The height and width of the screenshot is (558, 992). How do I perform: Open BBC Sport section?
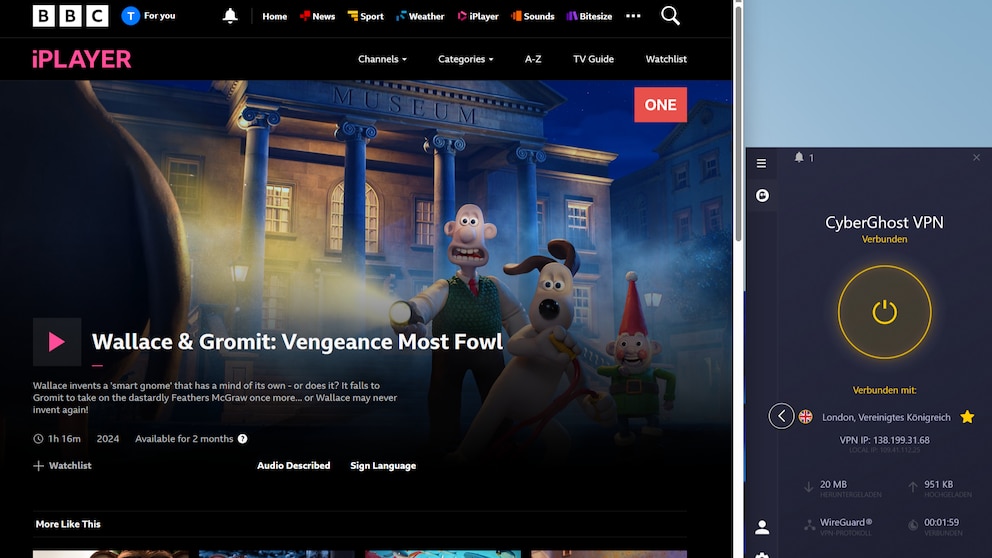[366, 16]
